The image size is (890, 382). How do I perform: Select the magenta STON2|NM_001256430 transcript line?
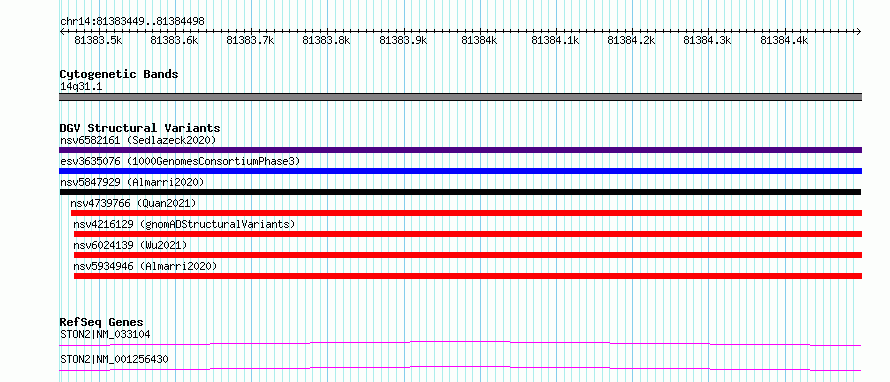(x=460, y=368)
